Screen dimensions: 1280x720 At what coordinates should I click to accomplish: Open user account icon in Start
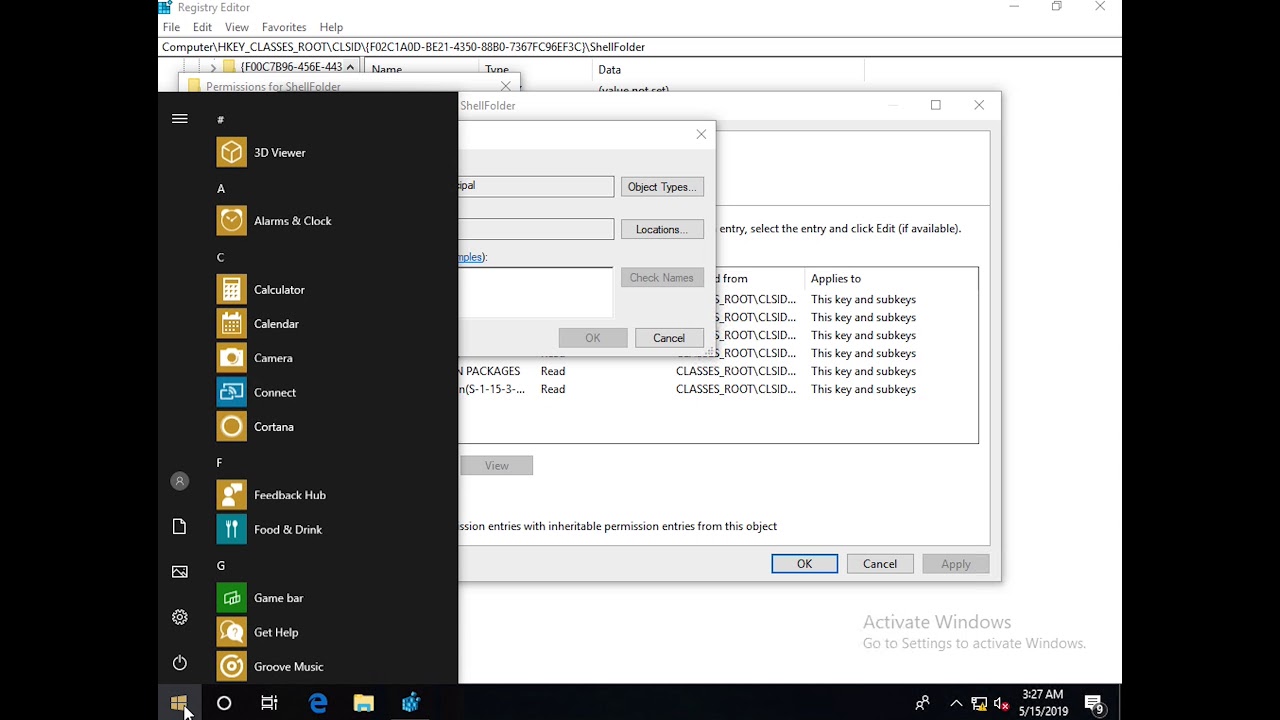[x=180, y=481]
